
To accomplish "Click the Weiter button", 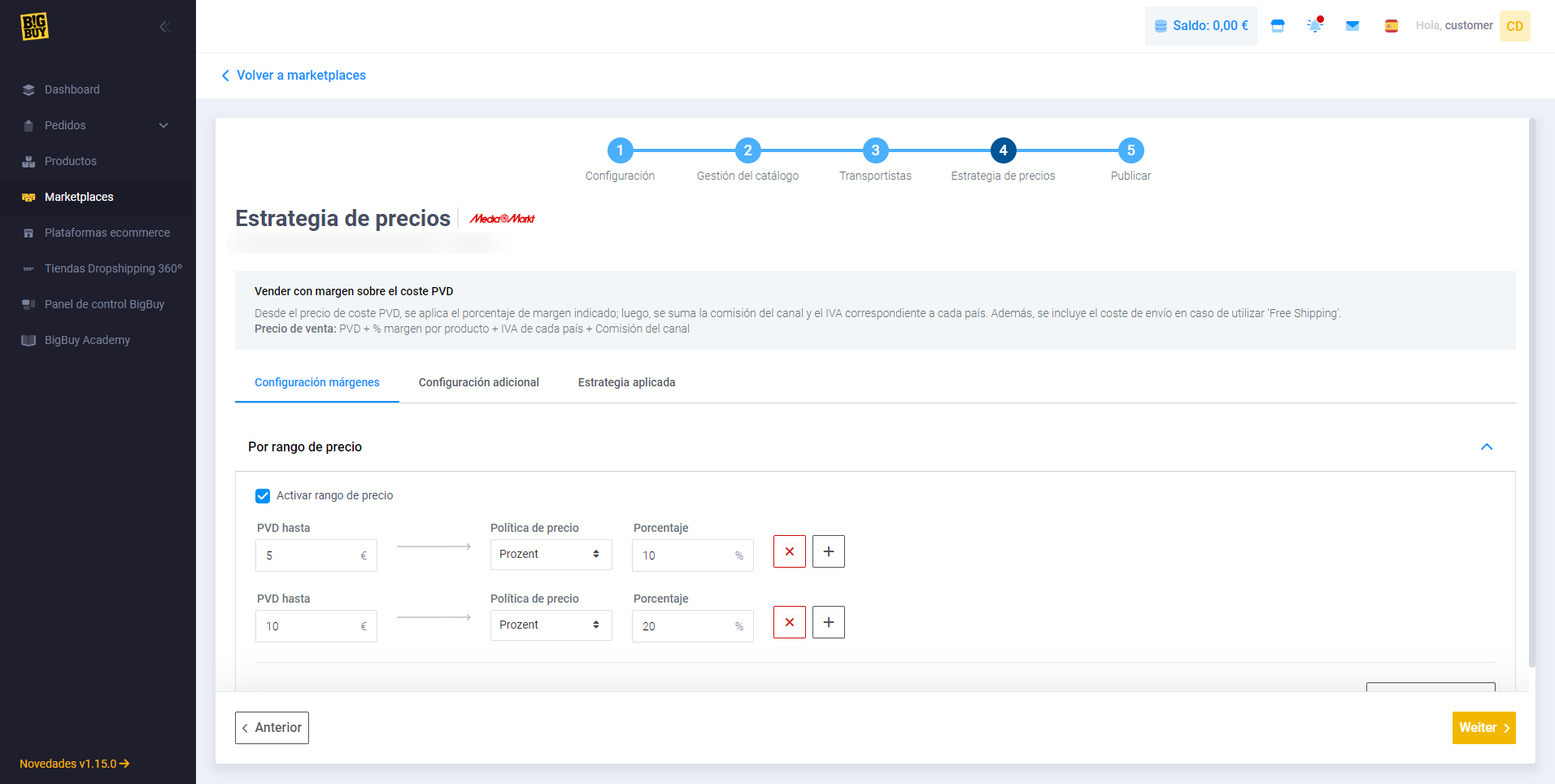I will click(1483, 728).
